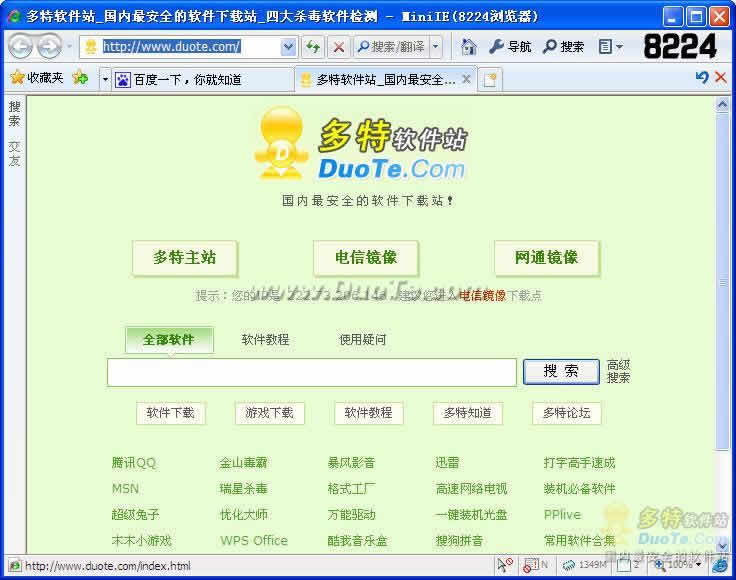The image size is (736, 580).
Task: Switch to the 百度一下，你就知道 tab
Action: click(202, 80)
